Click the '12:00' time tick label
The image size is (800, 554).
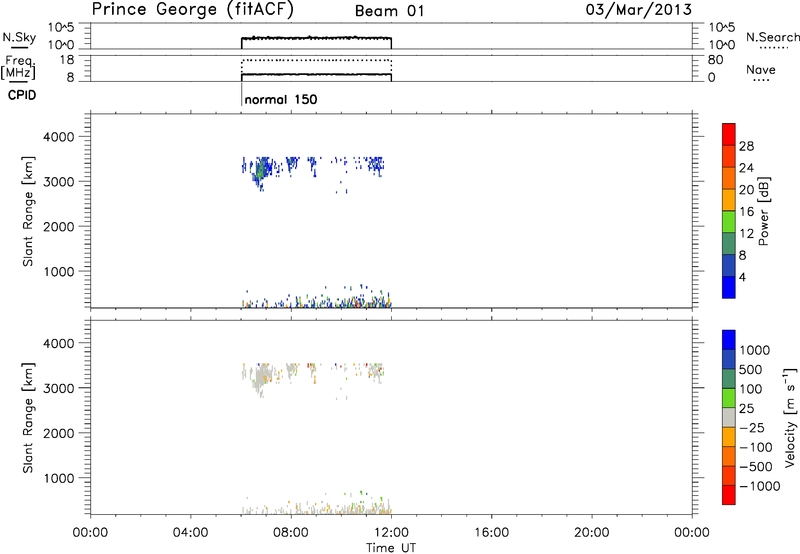coord(391,533)
